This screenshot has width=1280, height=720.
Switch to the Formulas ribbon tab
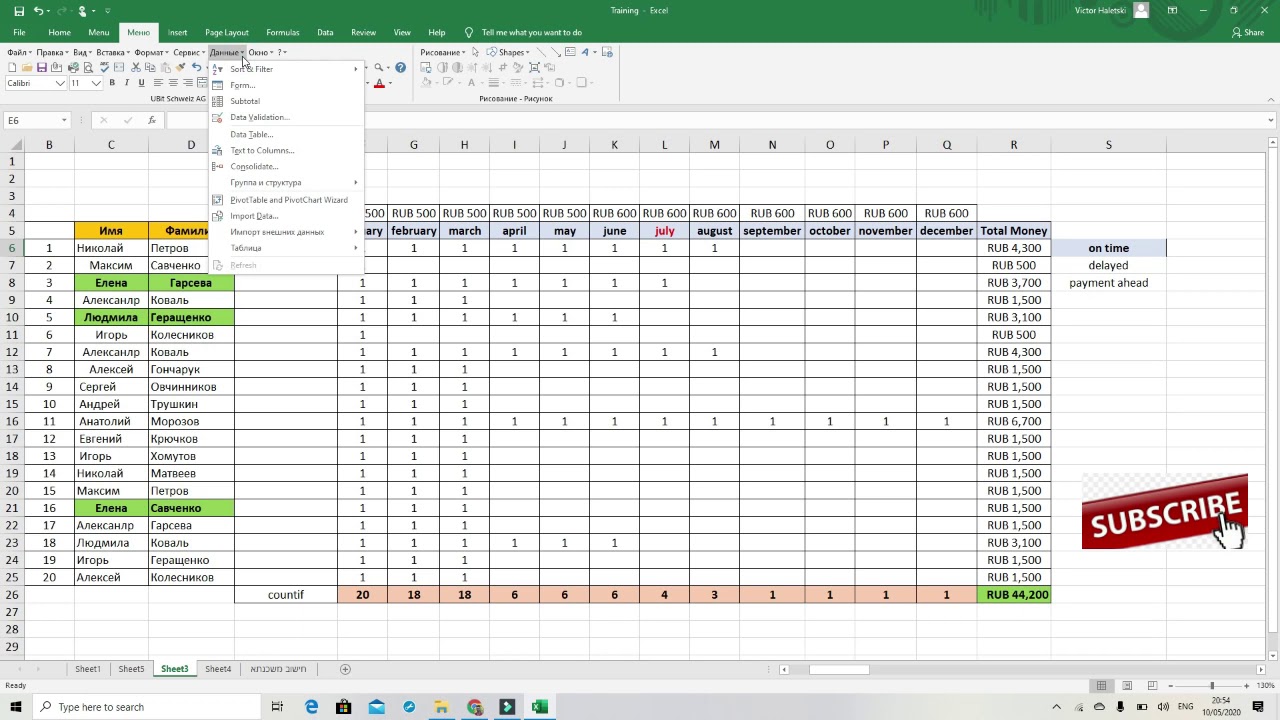pyautogui.click(x=283, y=32)
